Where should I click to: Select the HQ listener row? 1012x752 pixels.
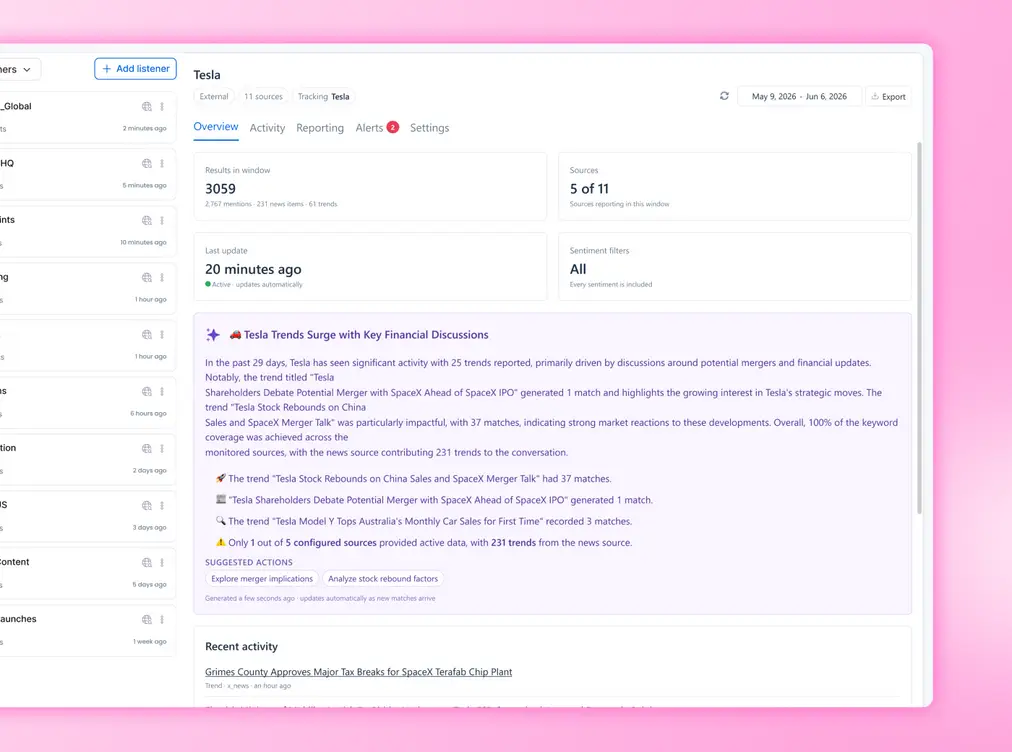(x=87, y=174)
